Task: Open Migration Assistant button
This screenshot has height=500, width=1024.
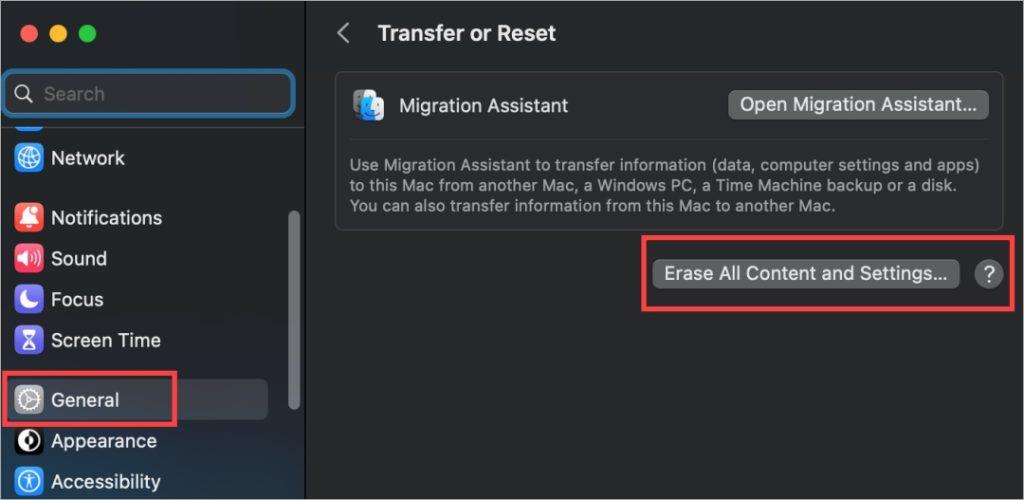Action: [x=857, y=105]
